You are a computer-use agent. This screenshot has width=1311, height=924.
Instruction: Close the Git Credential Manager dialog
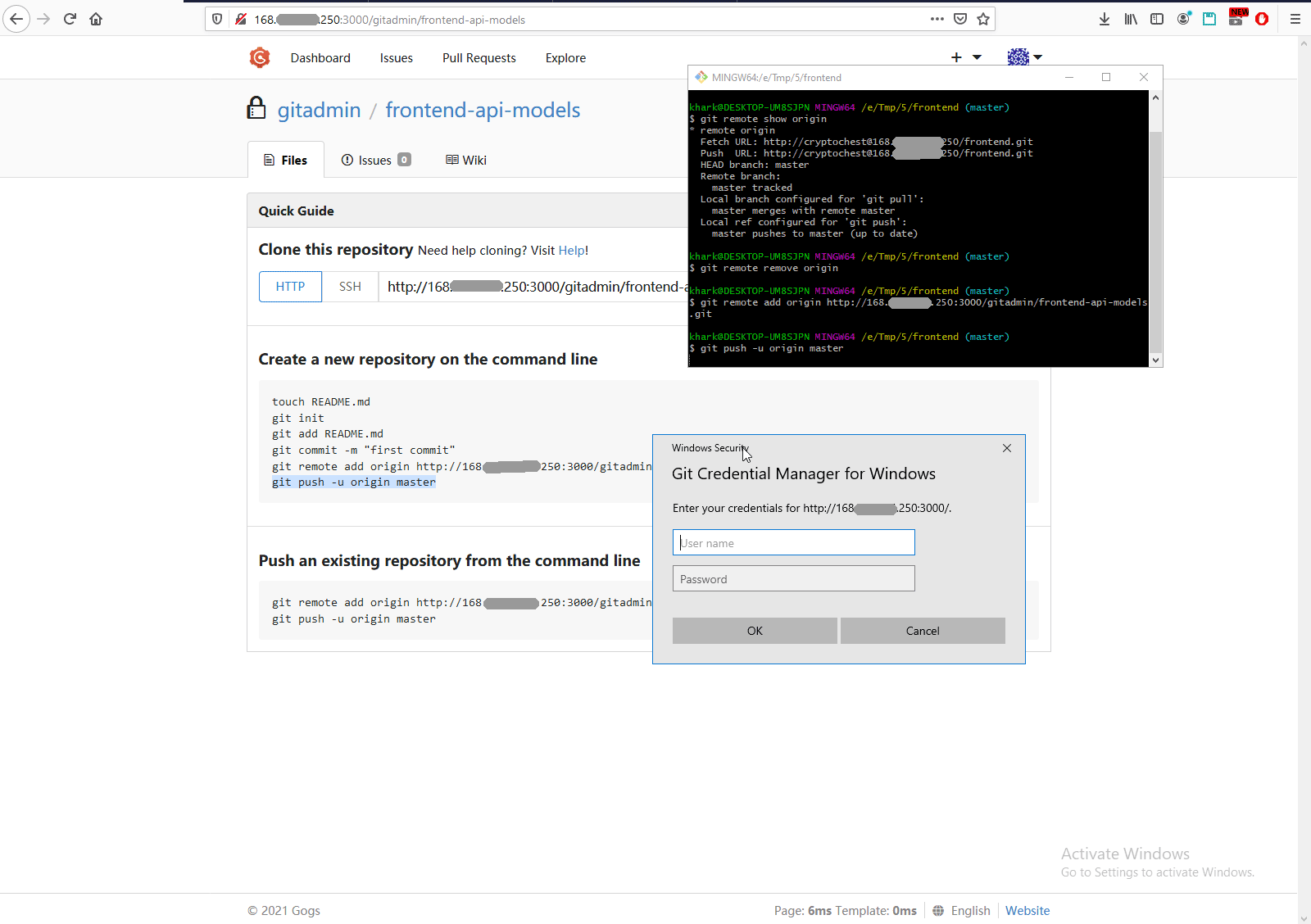click(1007, 448)
